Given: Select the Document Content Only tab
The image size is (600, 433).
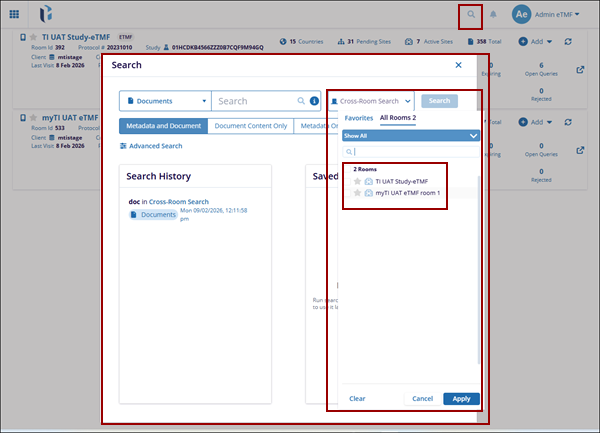Looking at the screenshot, I should coord(252,126).
